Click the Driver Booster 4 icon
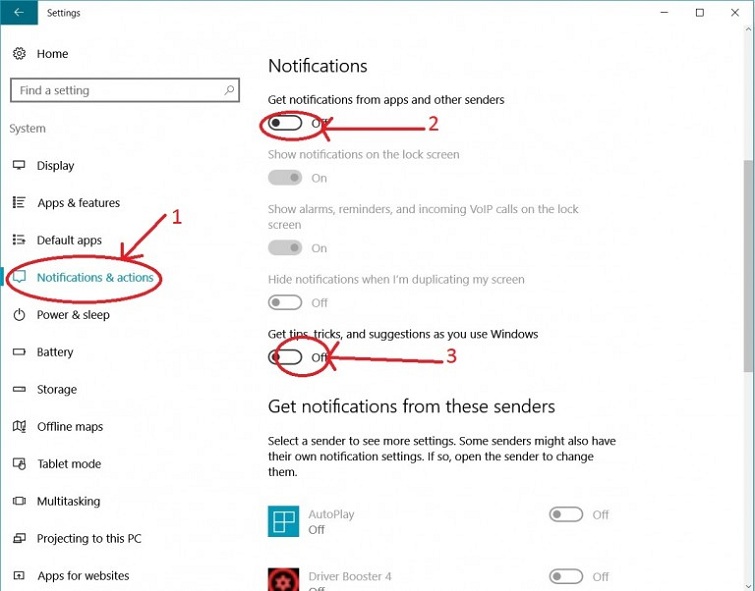The width and height of the screenshot is (755, 591). [285, 579]
